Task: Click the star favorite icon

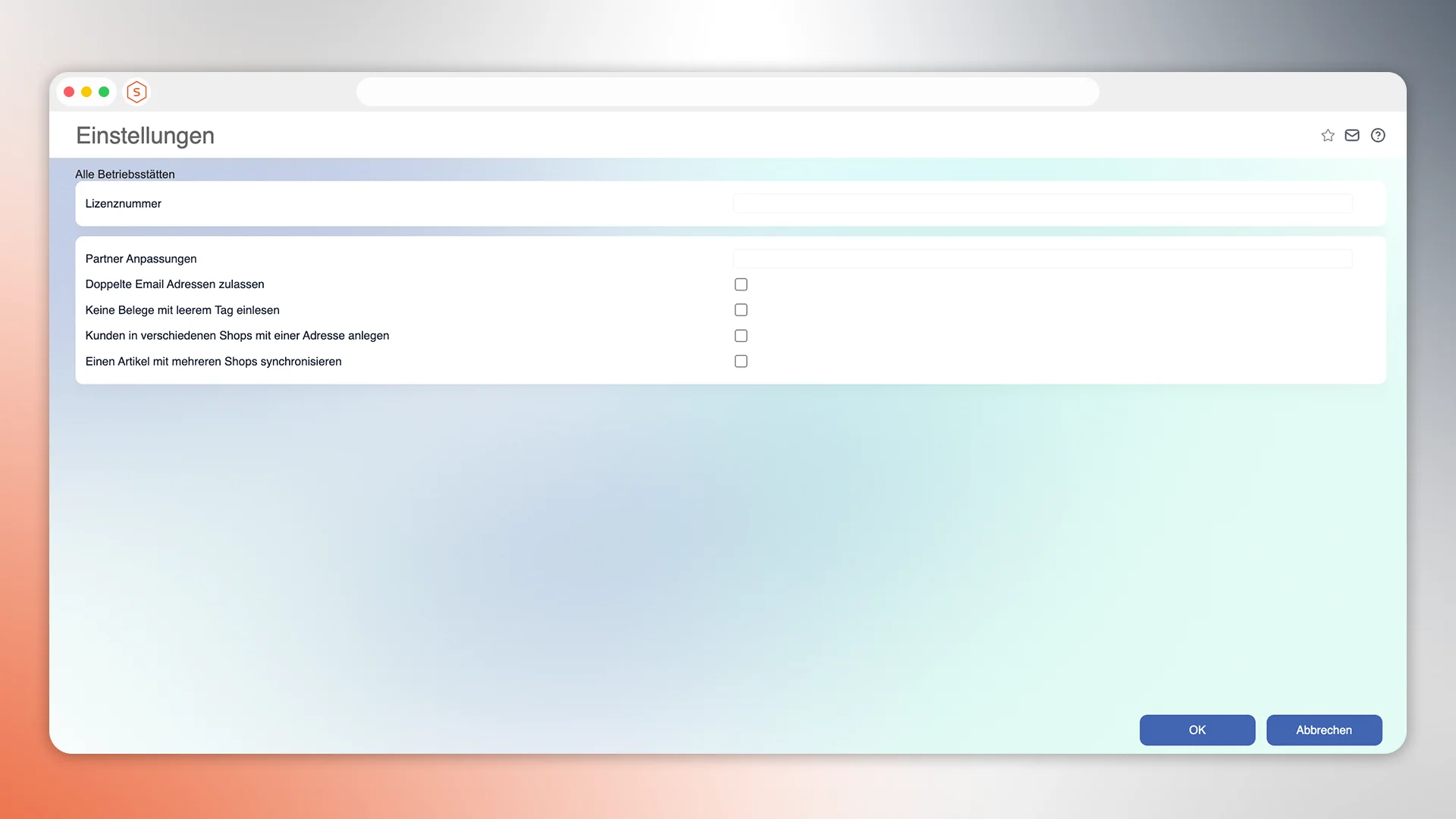Action: tap(1327, 136)
